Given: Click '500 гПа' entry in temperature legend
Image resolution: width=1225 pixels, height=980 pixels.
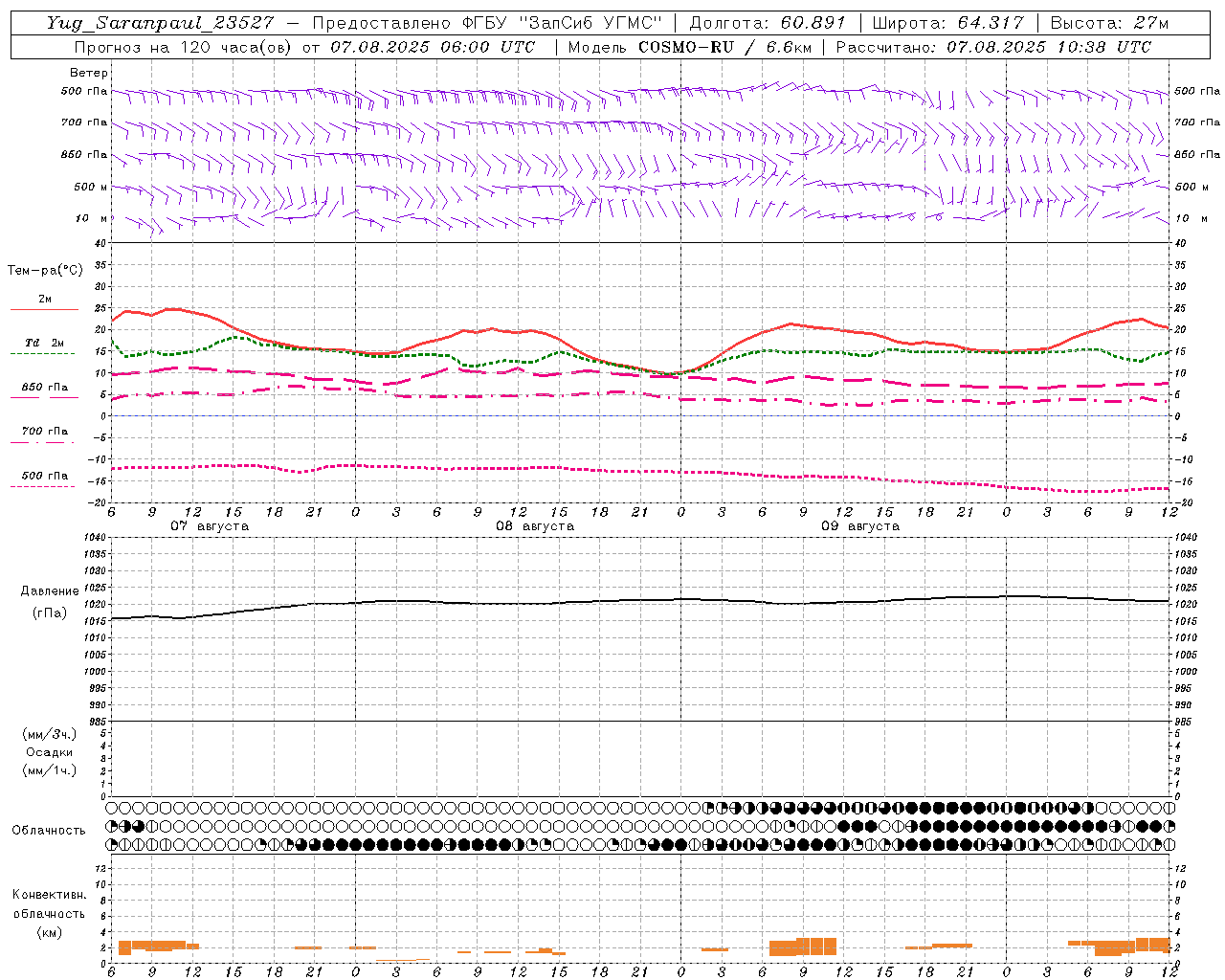Looking at the screenshot, I should tap(44, 476).
